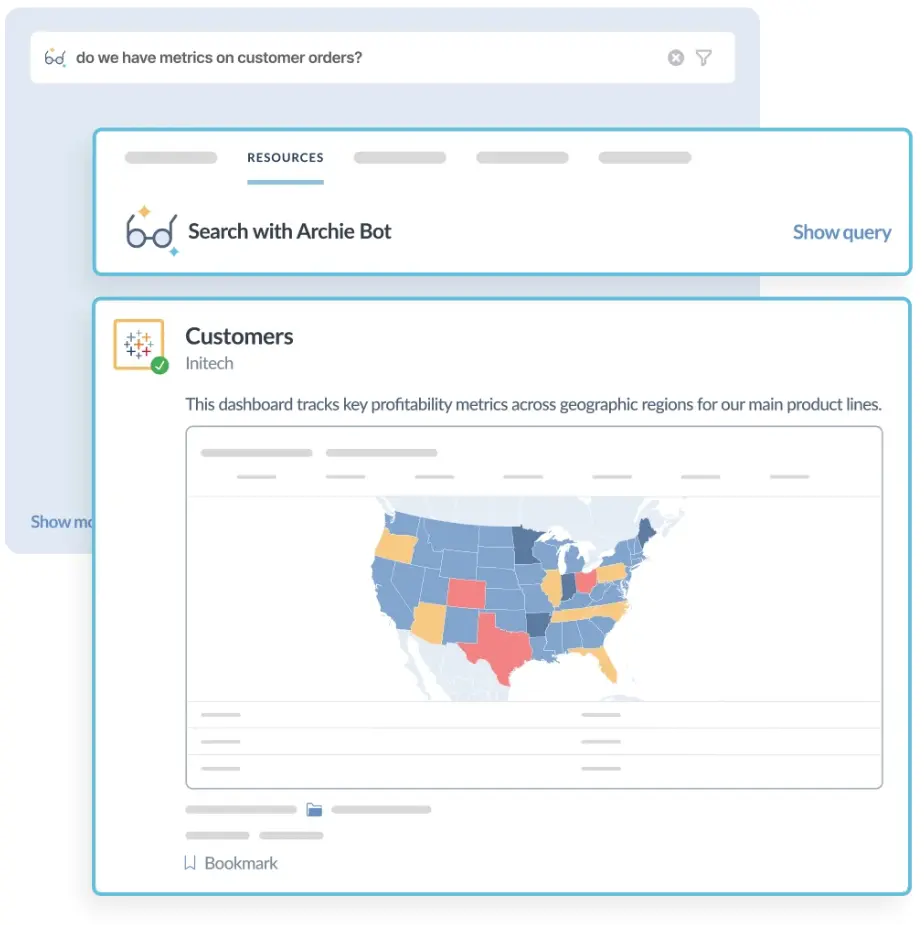Click the bookmark ribbon icon
This screenshot has width=924, height=925.
(190, 862)
